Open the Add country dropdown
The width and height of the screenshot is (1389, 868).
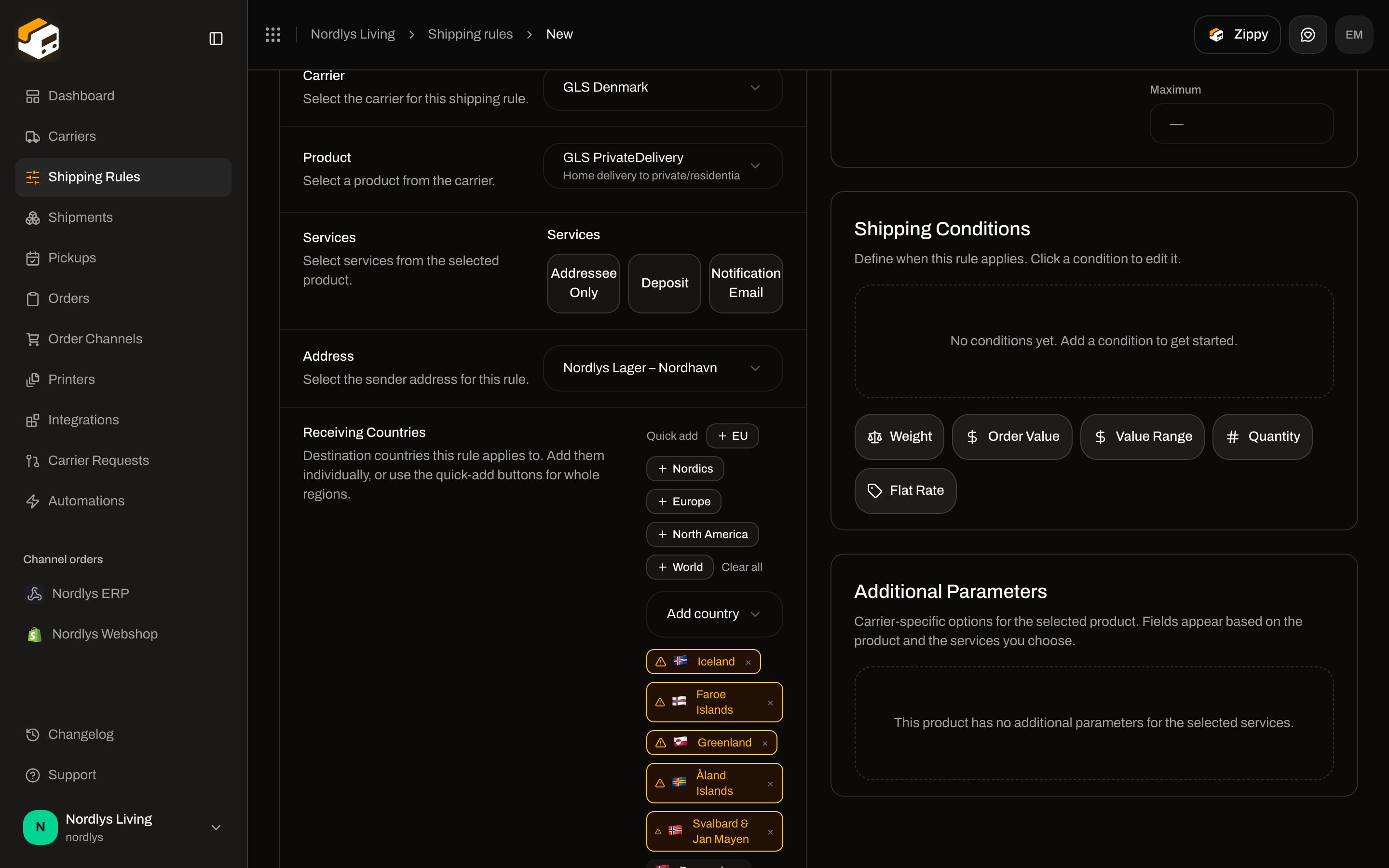click(715, 614)
